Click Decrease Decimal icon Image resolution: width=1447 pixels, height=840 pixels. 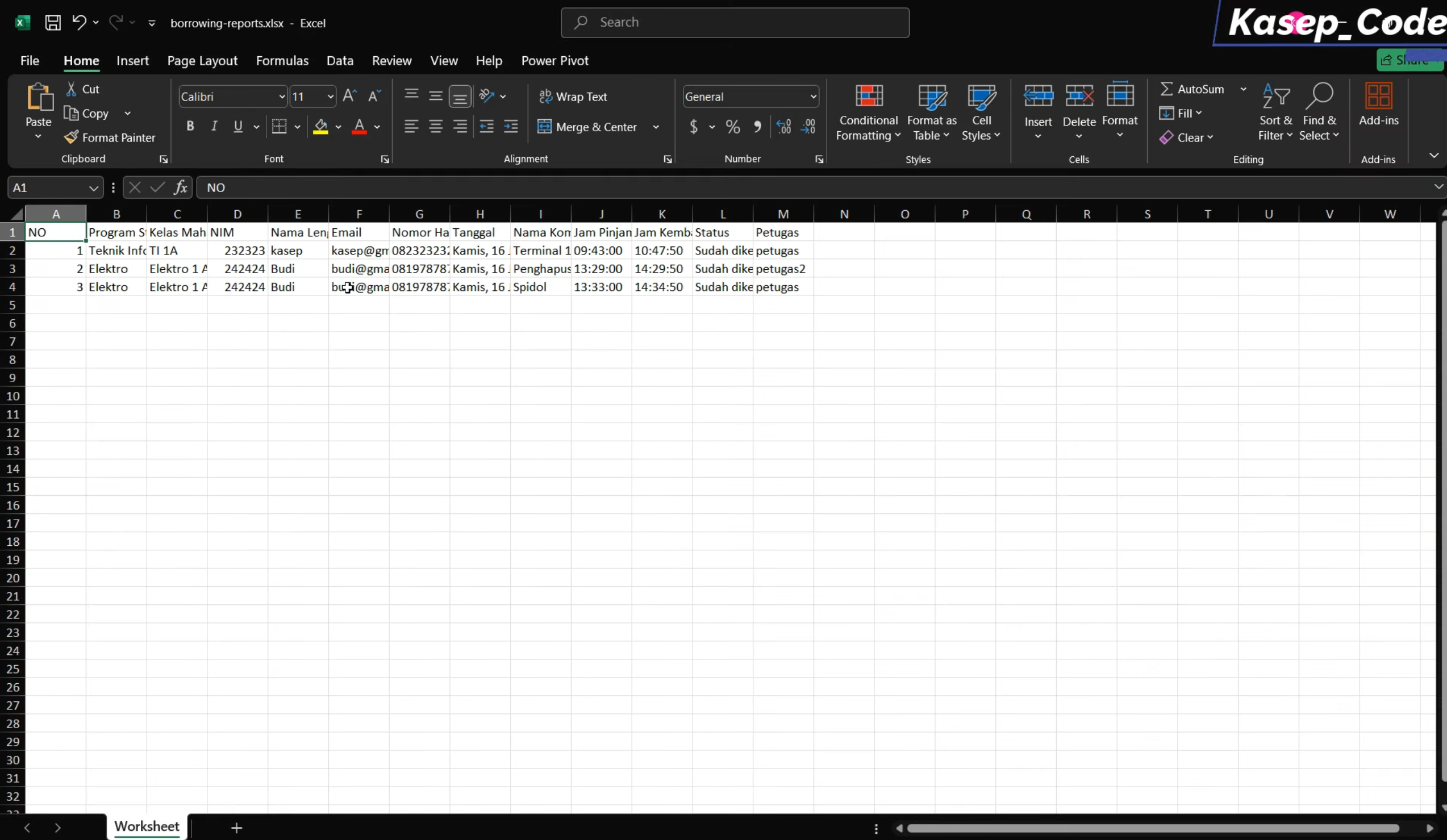click(808, 126)
